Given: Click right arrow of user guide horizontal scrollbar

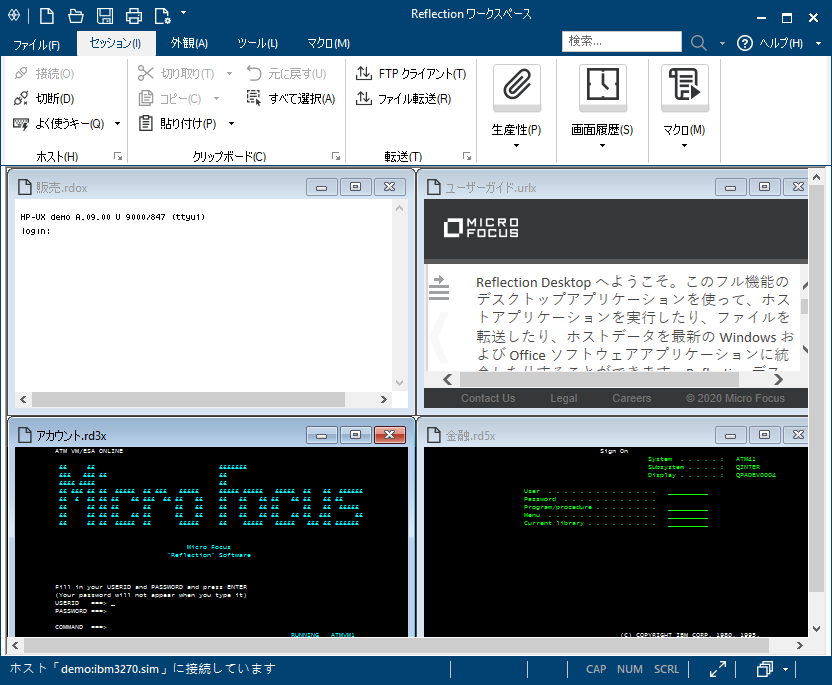Looking at the screenshot, I should 778,379.
